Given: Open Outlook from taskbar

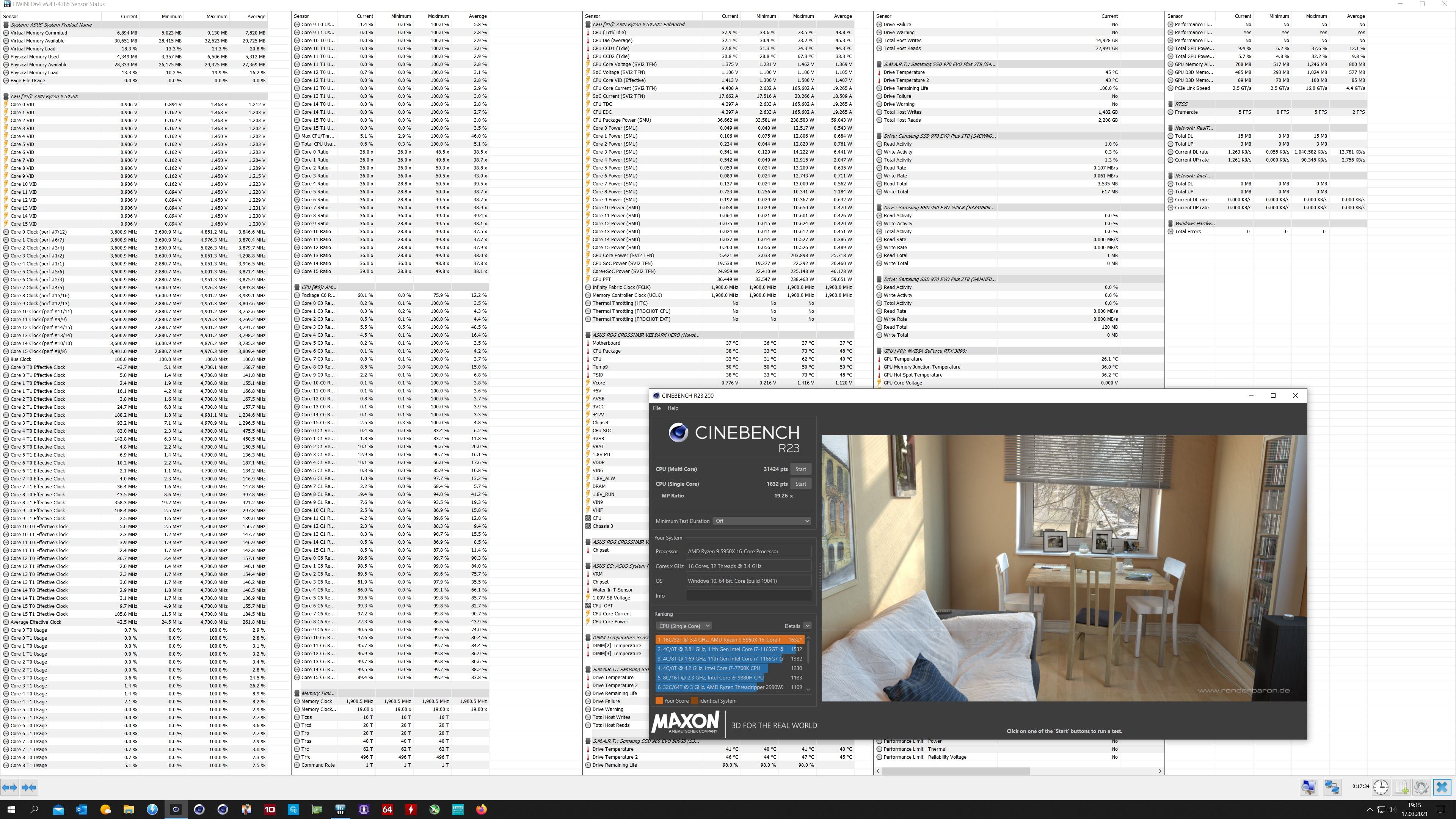Looking at the screenshot, I should (82, 810).
